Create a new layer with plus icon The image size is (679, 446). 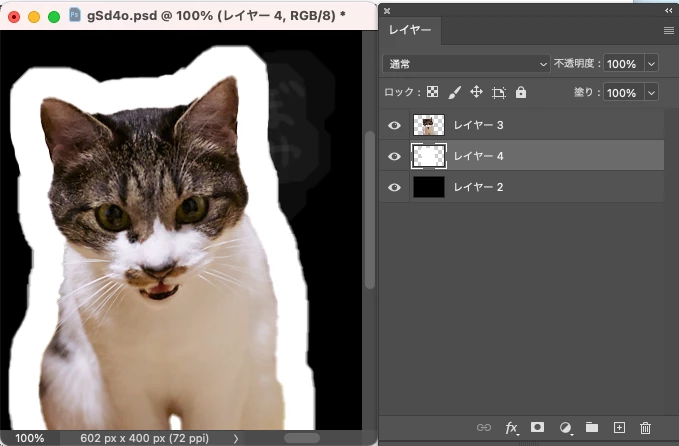pos(619,428)
